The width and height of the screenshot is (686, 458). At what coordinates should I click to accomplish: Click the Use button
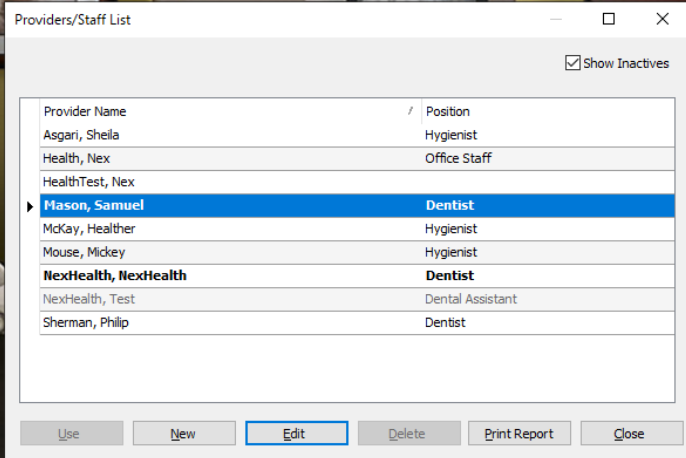pos(71,434)
